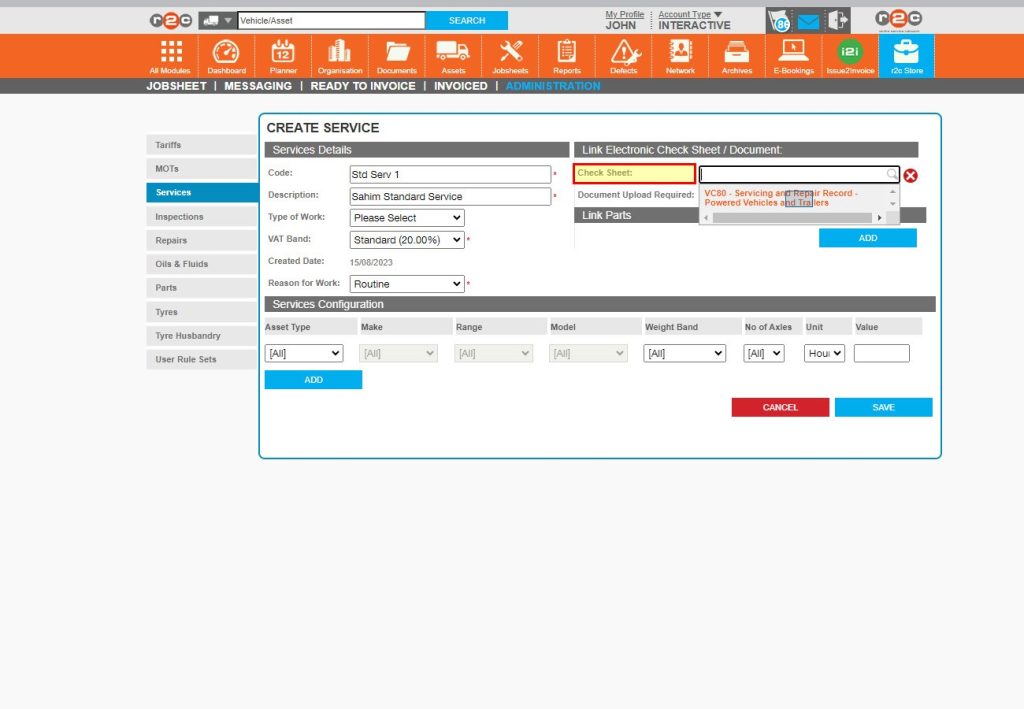This screenshot has height=709, width=1024.
Task: Click the suggestion list scroll-right arrow
Action: tap(879, 218)
